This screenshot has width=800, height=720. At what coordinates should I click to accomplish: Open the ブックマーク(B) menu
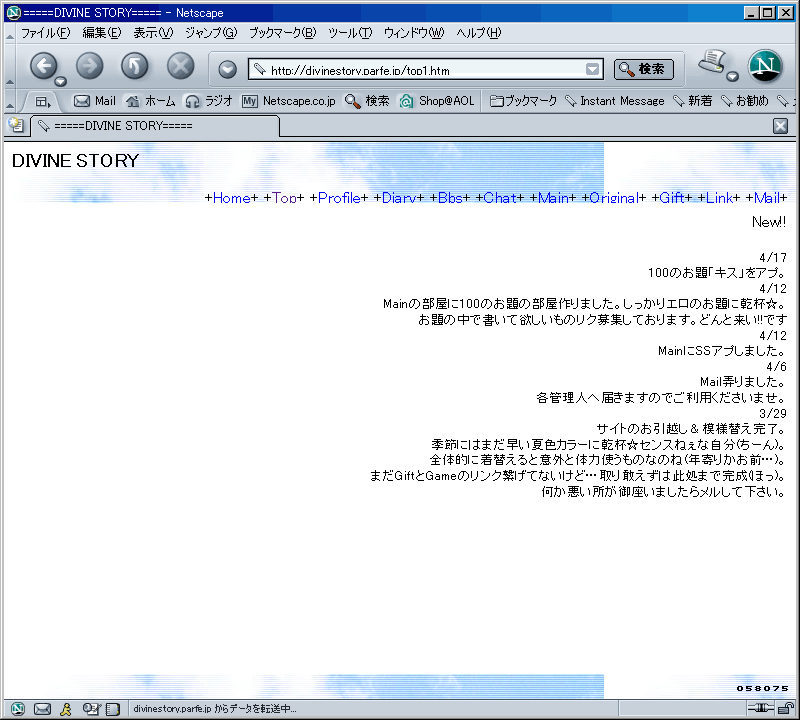(x=282, y=33)
